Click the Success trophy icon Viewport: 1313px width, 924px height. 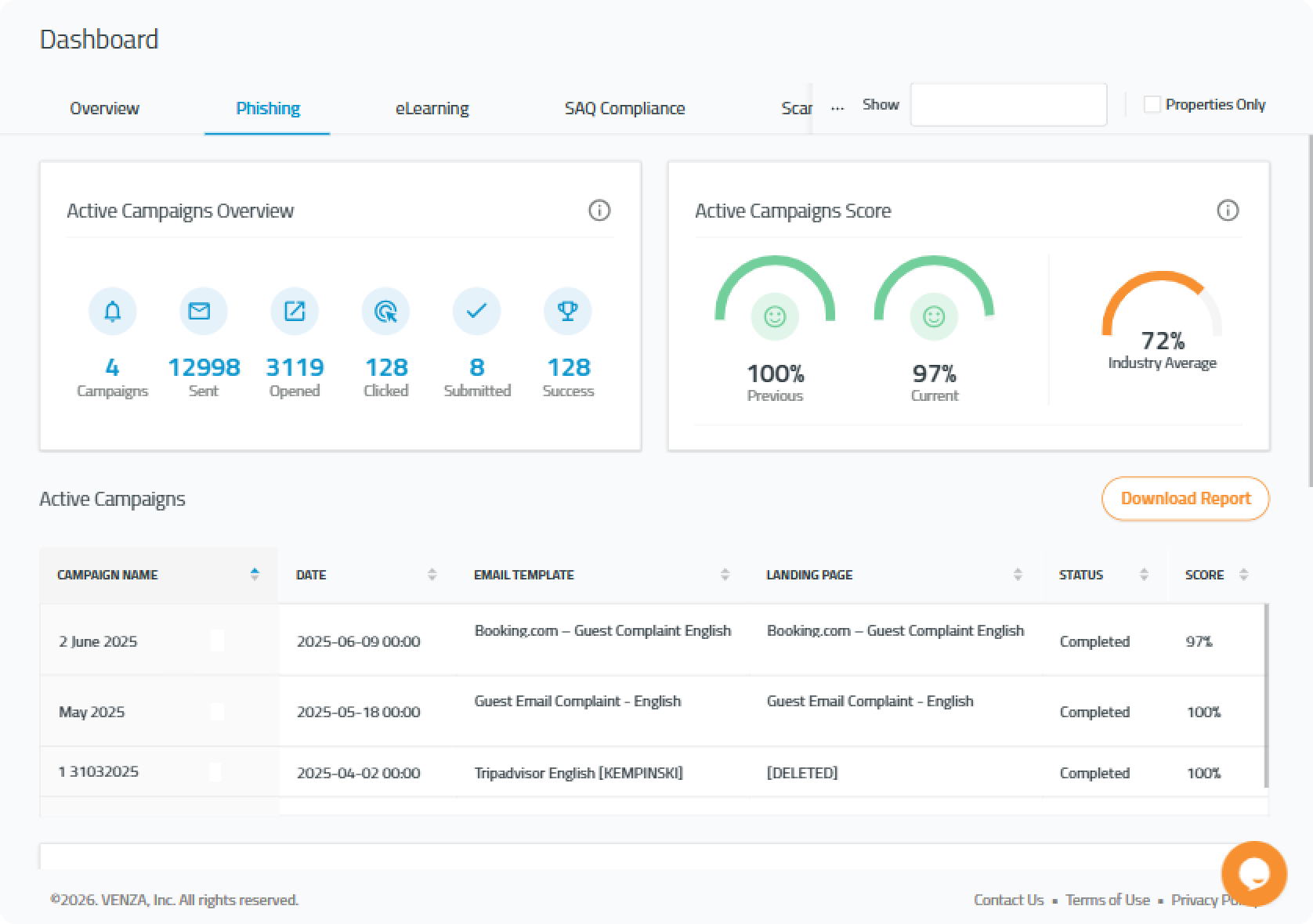pos(567,311)
